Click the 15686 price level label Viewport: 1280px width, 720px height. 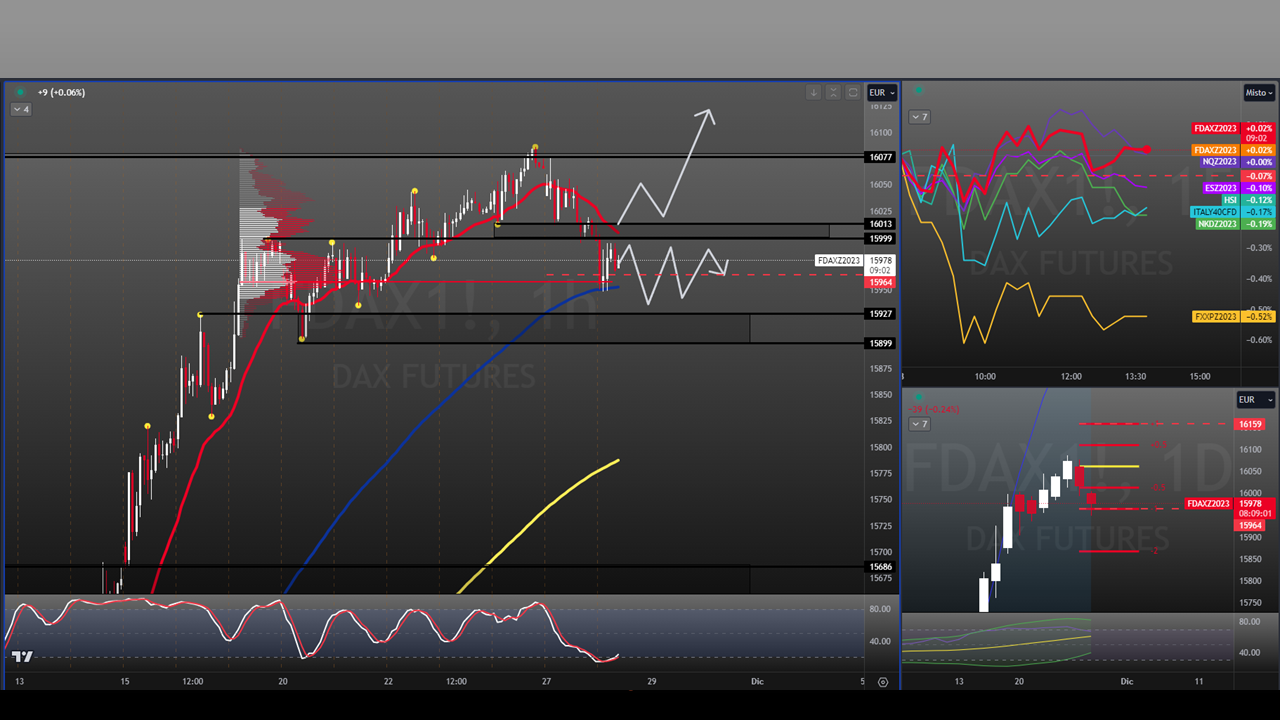click(881, 567)
